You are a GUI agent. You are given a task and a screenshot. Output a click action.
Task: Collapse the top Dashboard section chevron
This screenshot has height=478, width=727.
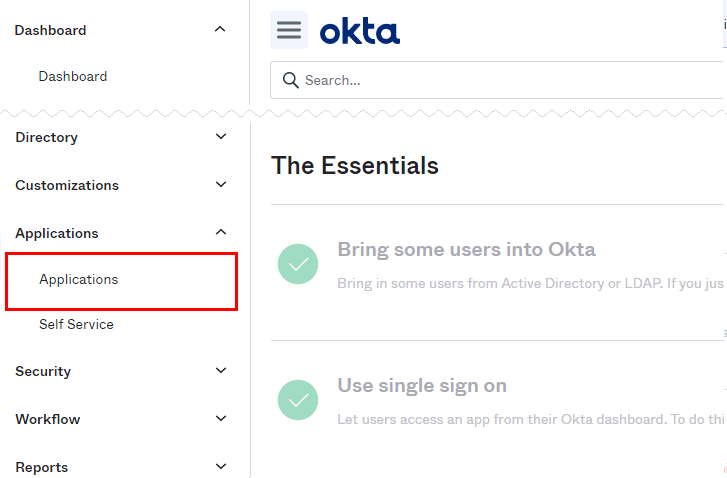point(220,29)
